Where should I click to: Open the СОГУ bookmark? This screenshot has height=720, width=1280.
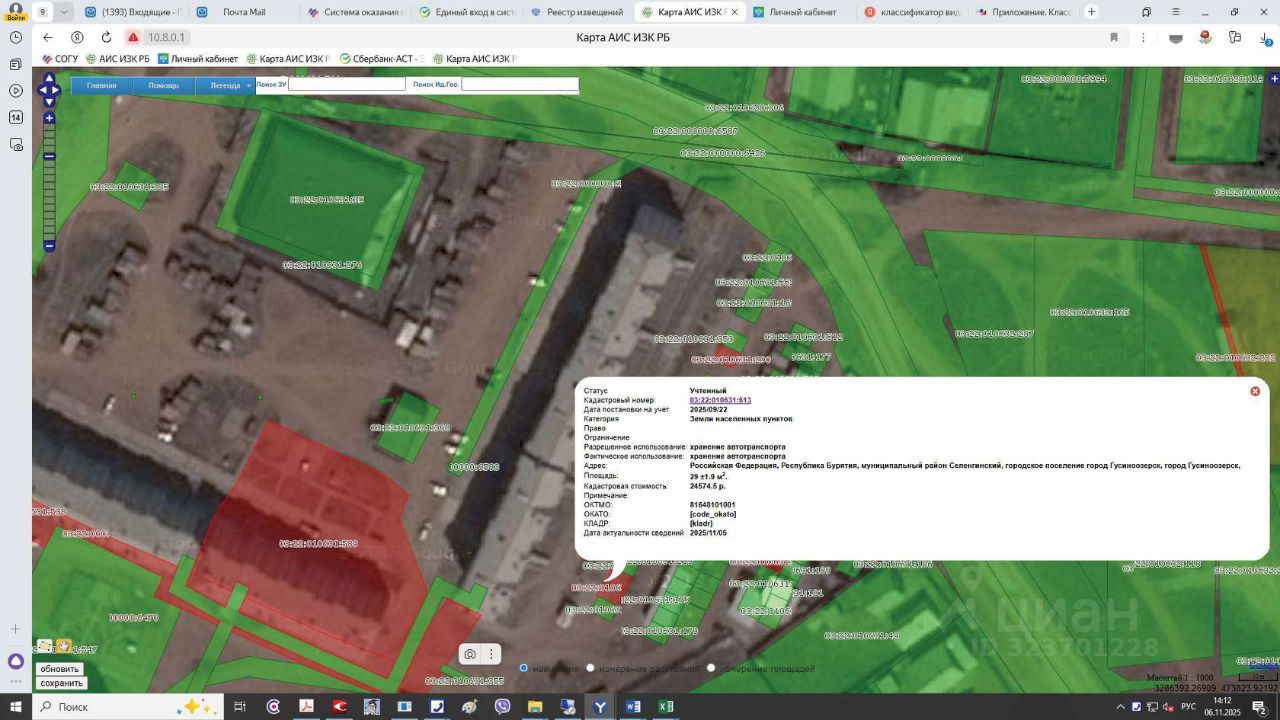point(60,59)
